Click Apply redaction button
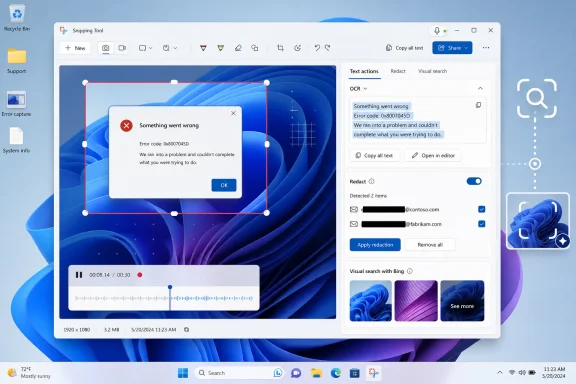 (375, 245)
